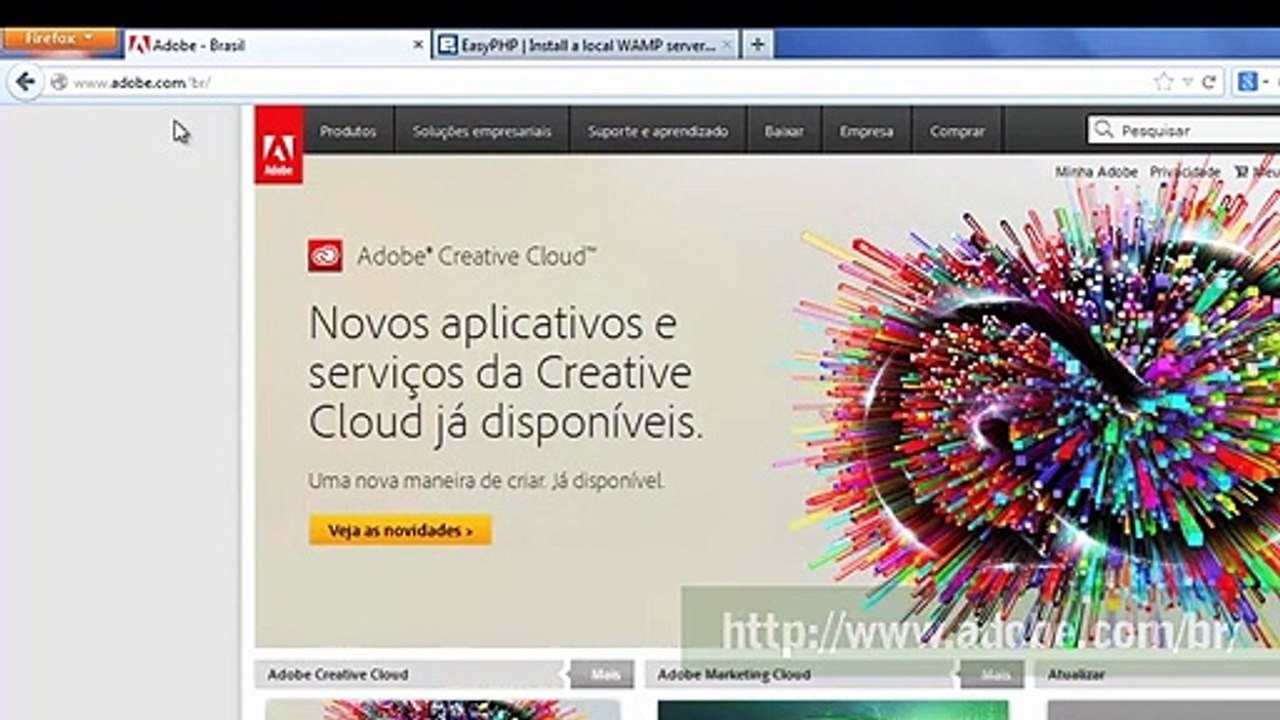Switch to the Adobe - Brasil tab
Viewport: 1280px width, 720px height.
pos(277,45)
